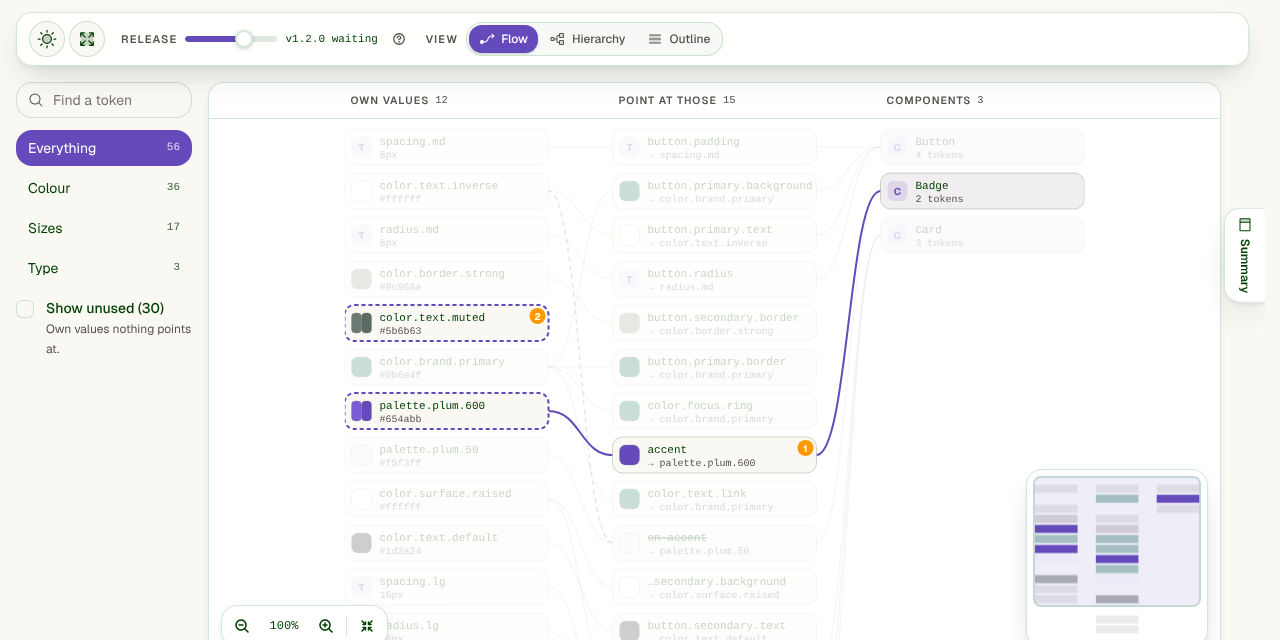Select the color.surface.raised token node
The width and height of the screenshot is (1280, 640).
click(447, 500)
